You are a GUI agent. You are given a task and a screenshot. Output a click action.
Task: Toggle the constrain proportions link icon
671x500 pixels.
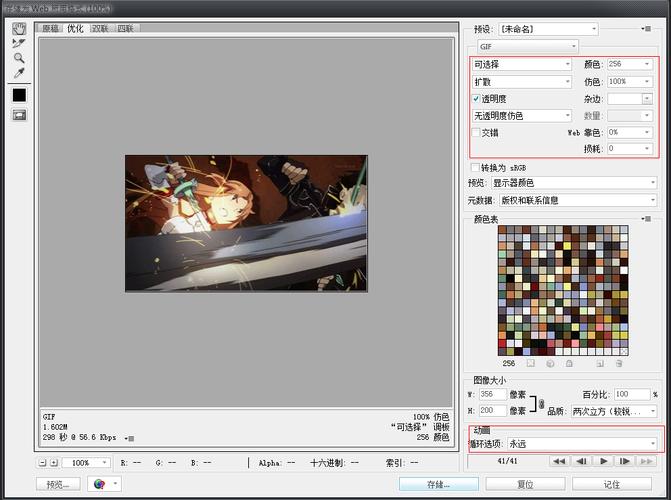tap(541, 404)
